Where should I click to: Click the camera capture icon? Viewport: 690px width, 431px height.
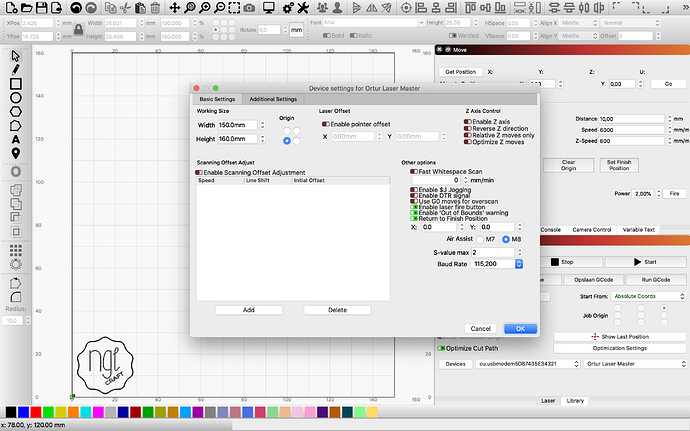(x=249, y=7)
